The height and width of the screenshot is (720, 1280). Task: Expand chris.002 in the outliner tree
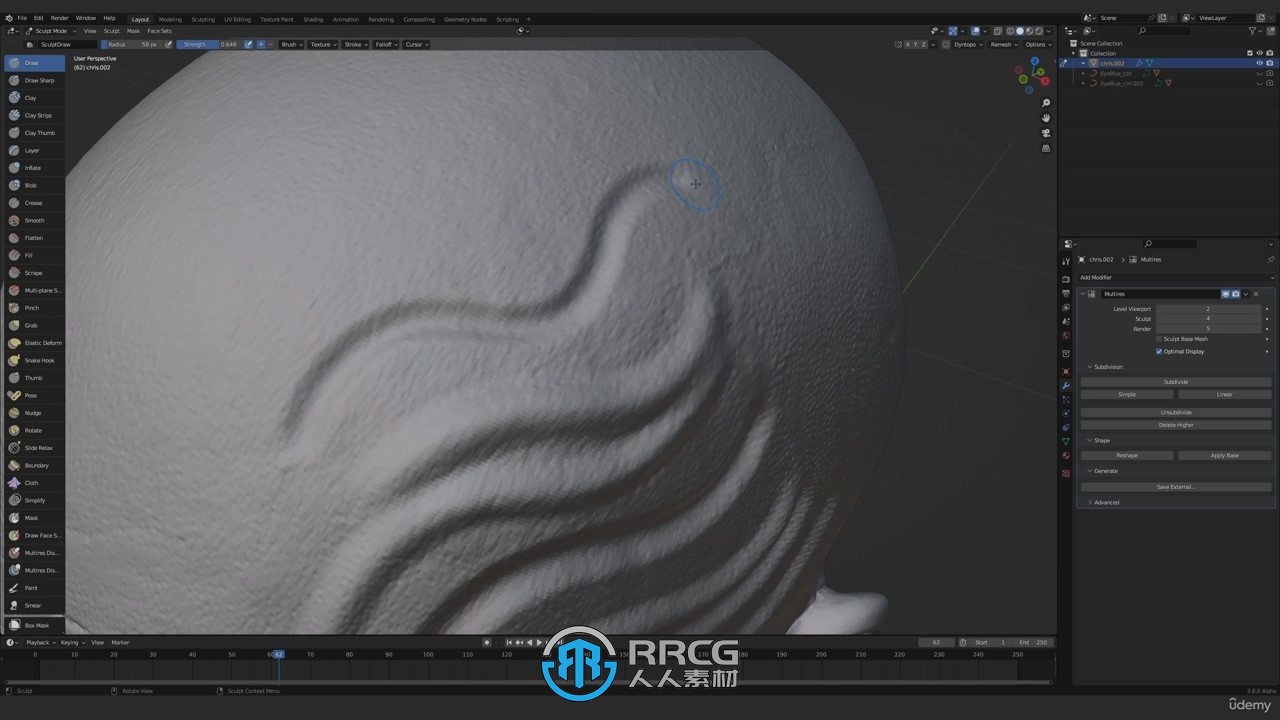tap(1085, 63)
